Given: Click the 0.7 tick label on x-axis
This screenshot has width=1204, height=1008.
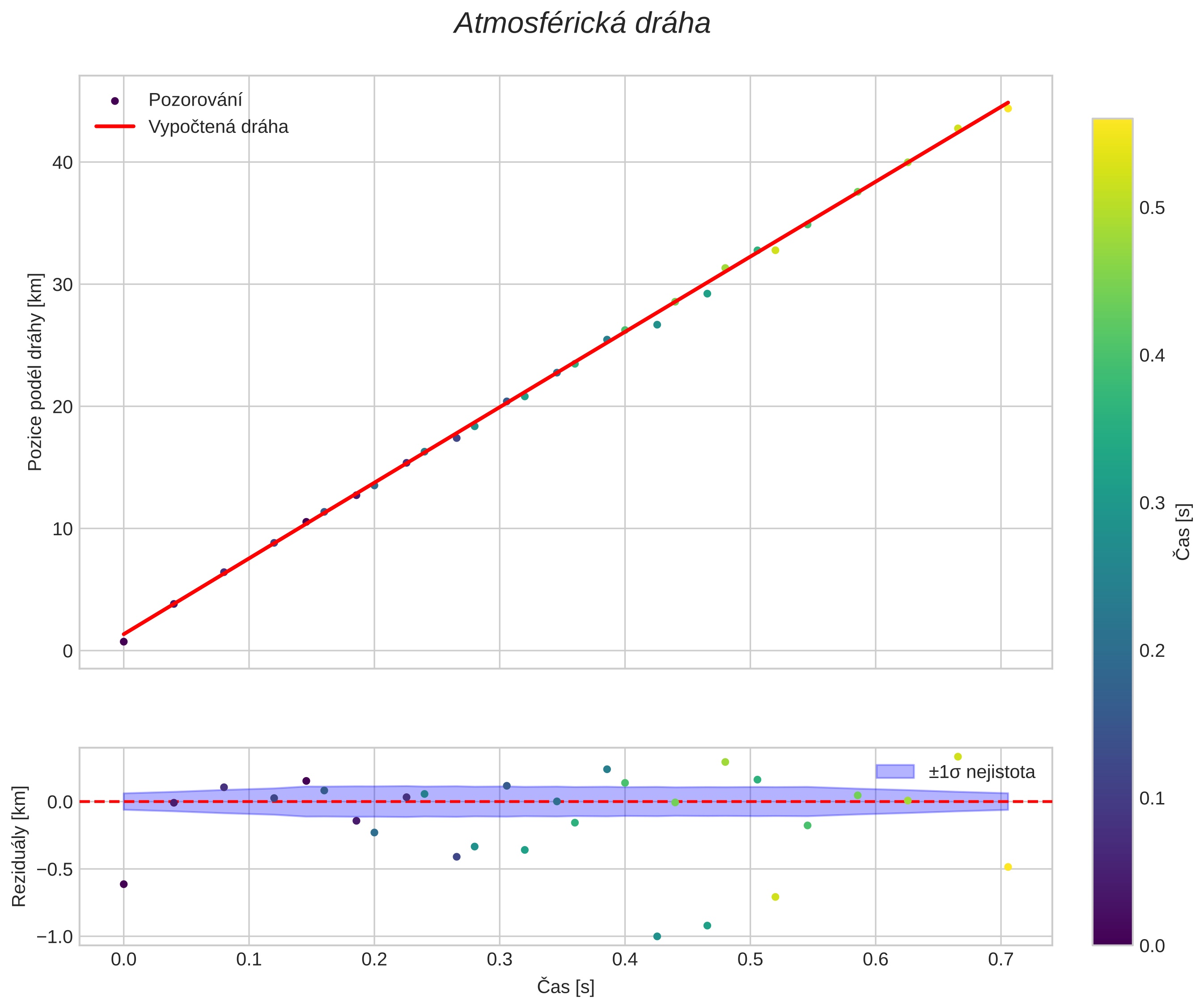Looking at the screenshot, I should tap(1001, 960).
